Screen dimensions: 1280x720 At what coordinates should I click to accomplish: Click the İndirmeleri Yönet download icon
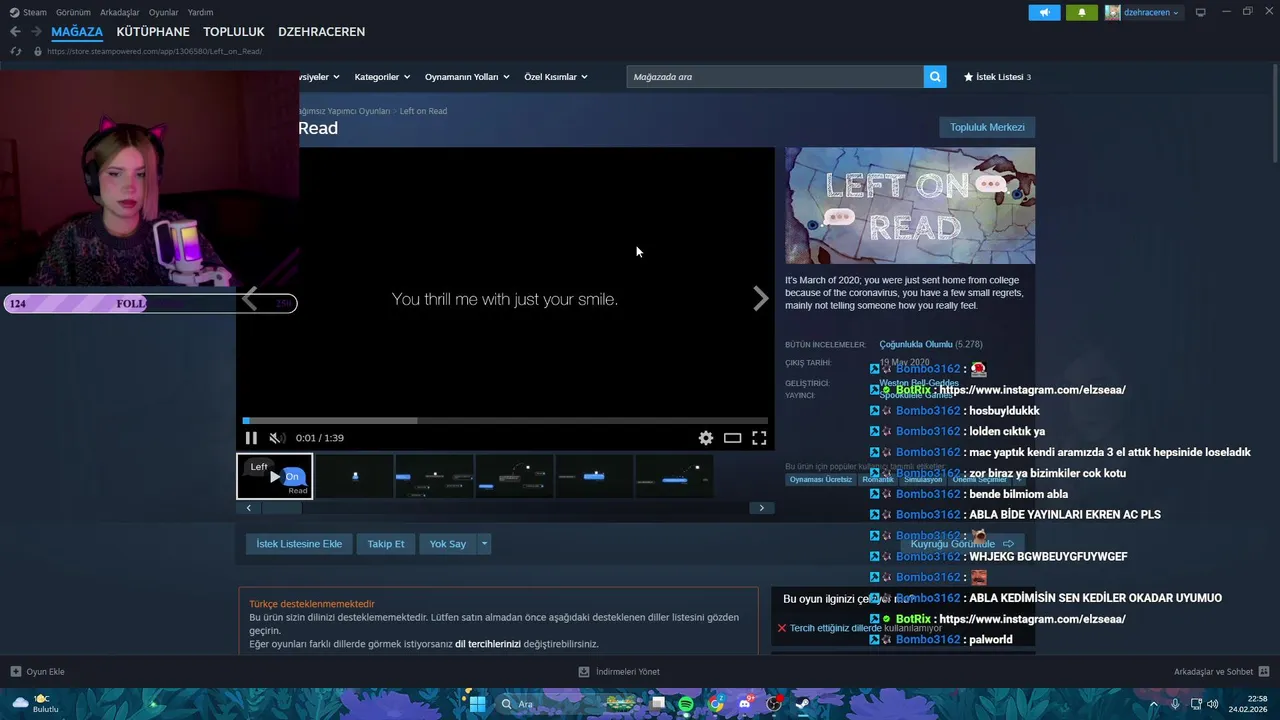[x=584, y=672]
